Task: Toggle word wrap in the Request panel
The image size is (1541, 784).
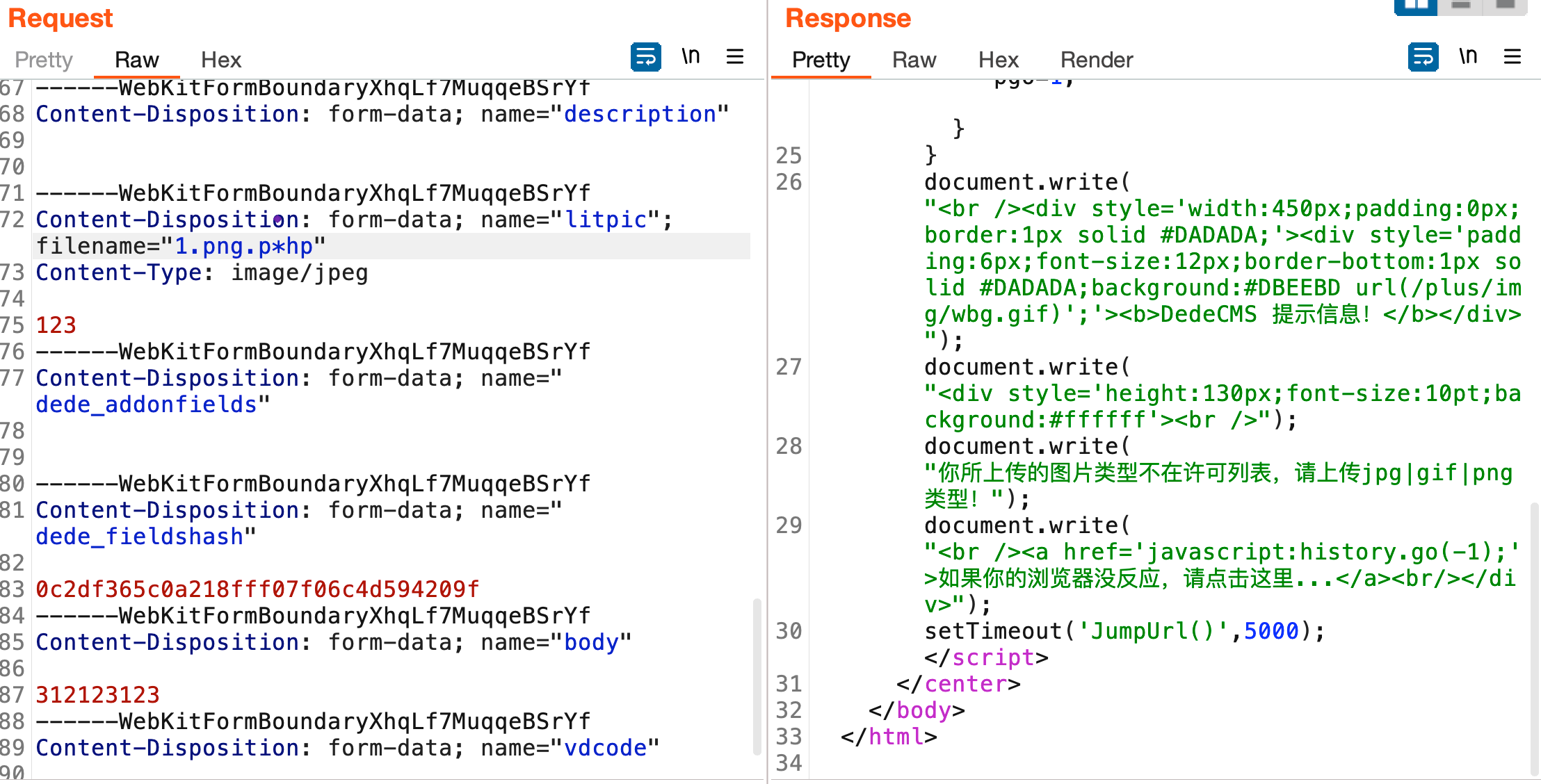Action: click(645, 57)
